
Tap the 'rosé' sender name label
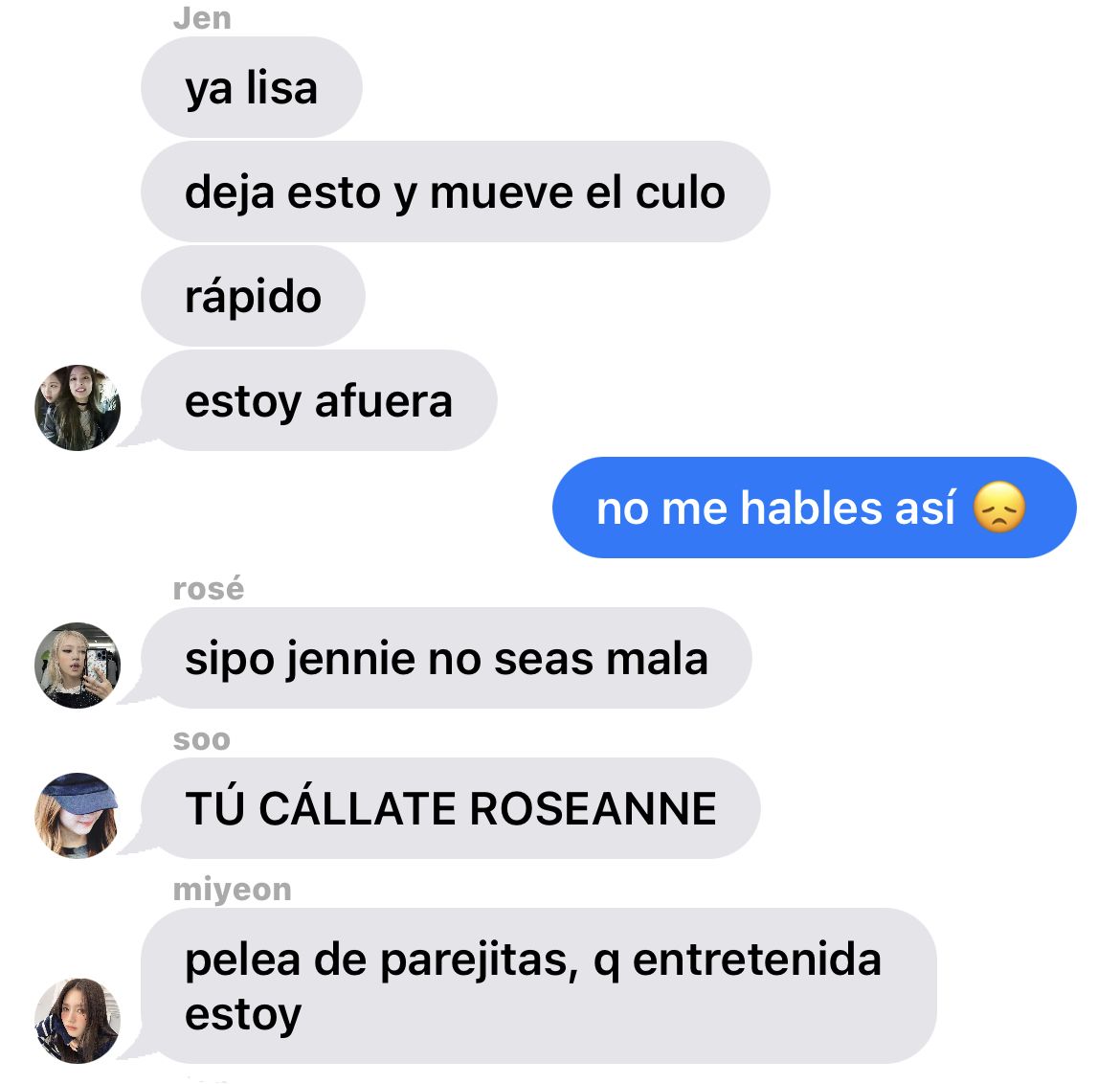tap(209, 590)
